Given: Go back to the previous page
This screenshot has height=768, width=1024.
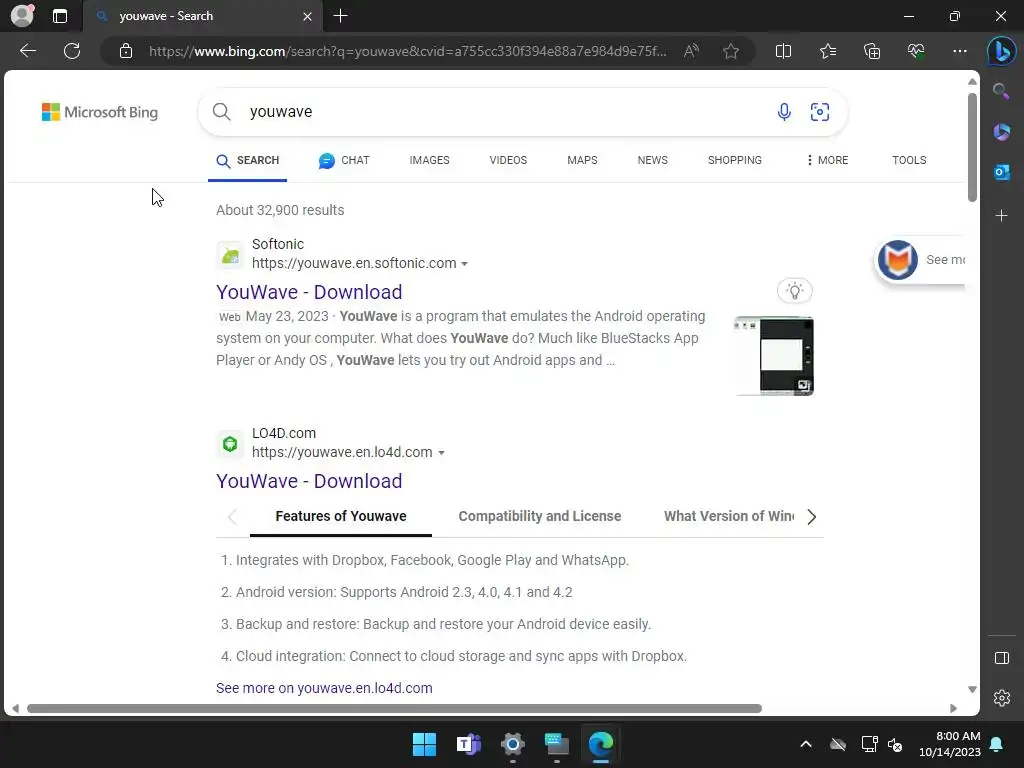Looking at the screenshot, I should 27,51.
